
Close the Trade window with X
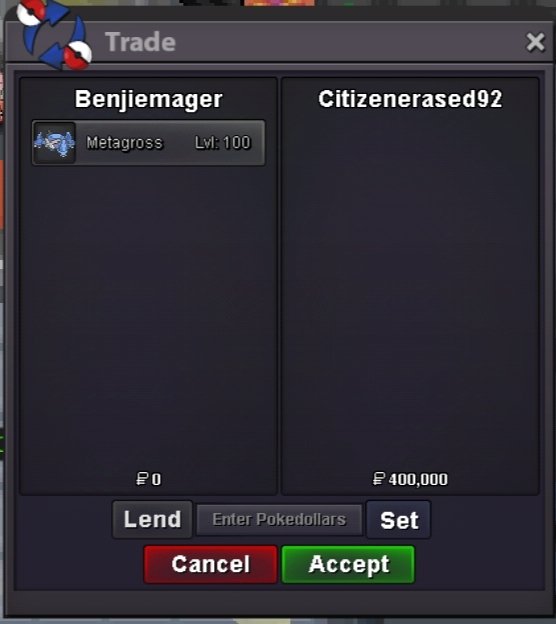535,42
